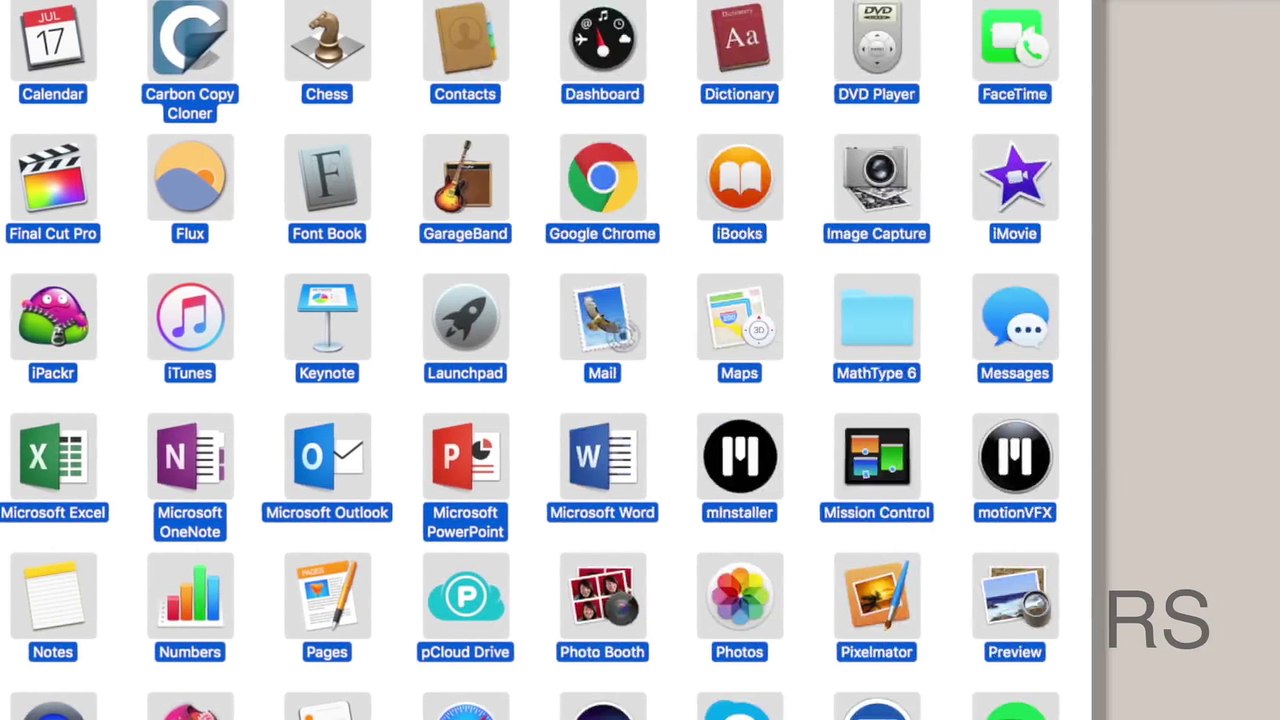Click the "Microsoft Outlook" name label

coord(327,512)
